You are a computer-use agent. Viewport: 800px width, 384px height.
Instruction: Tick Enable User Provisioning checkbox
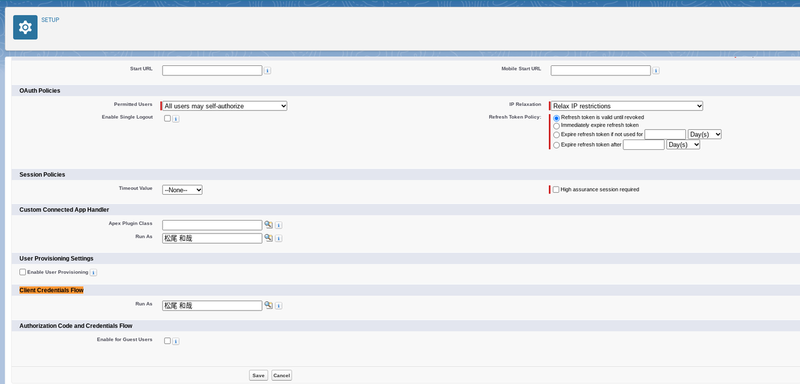[22, 272]
